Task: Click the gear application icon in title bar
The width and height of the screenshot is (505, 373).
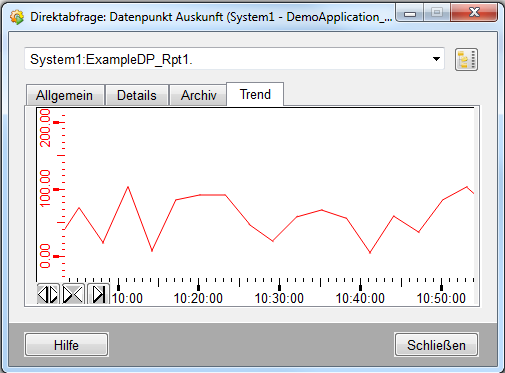Action: pyautogui.click(x=17, y=17)
